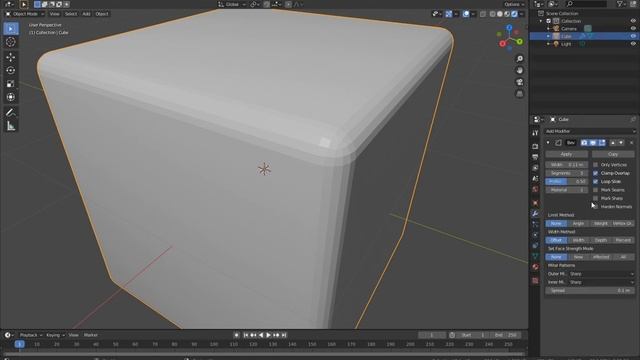The image size is (640, 360).
Task: Select the Annotate tool
Action: [x=11, y=112]
